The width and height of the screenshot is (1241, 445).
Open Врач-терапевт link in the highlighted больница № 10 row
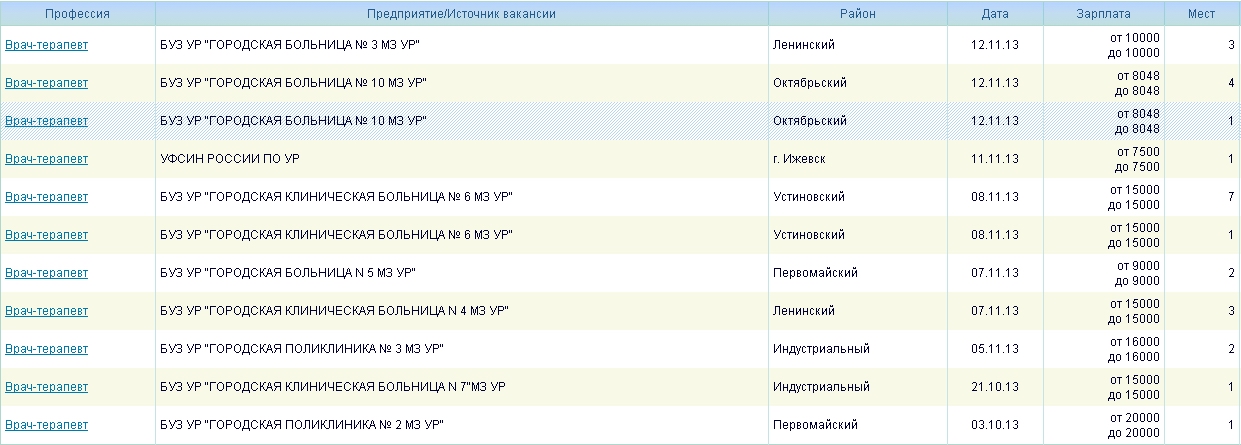click(46, 121)
